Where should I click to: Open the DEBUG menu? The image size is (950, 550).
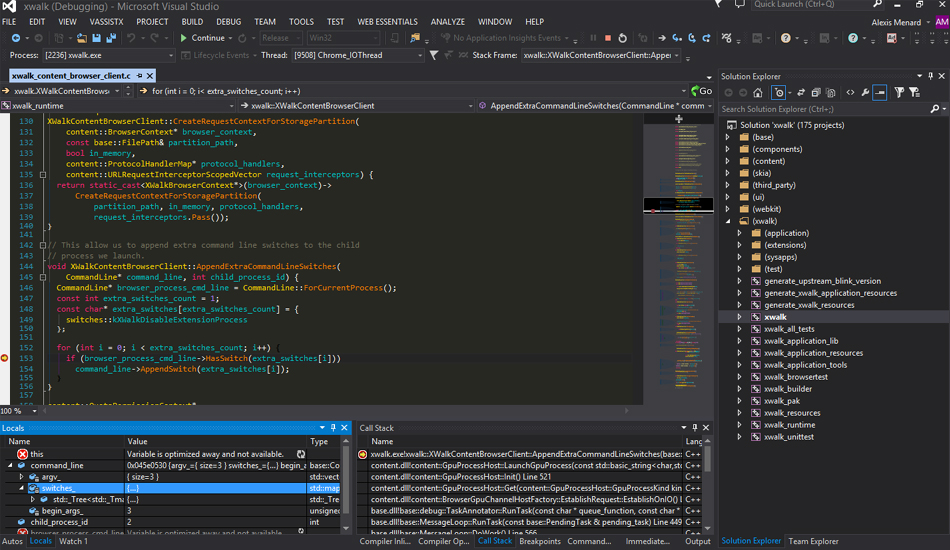228,21
